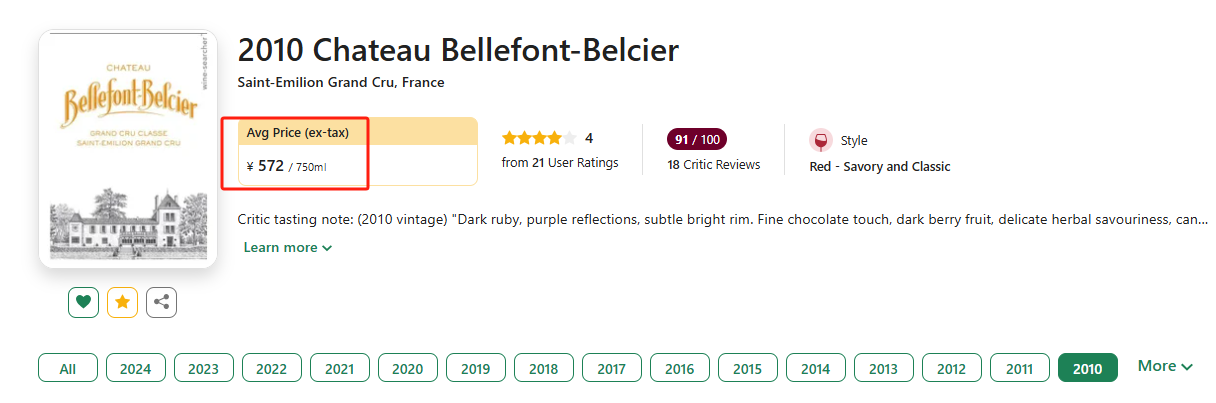Screen dimensions: 1216x403
Task: Open the More vintages dropdown
Action: [1165, 367]
